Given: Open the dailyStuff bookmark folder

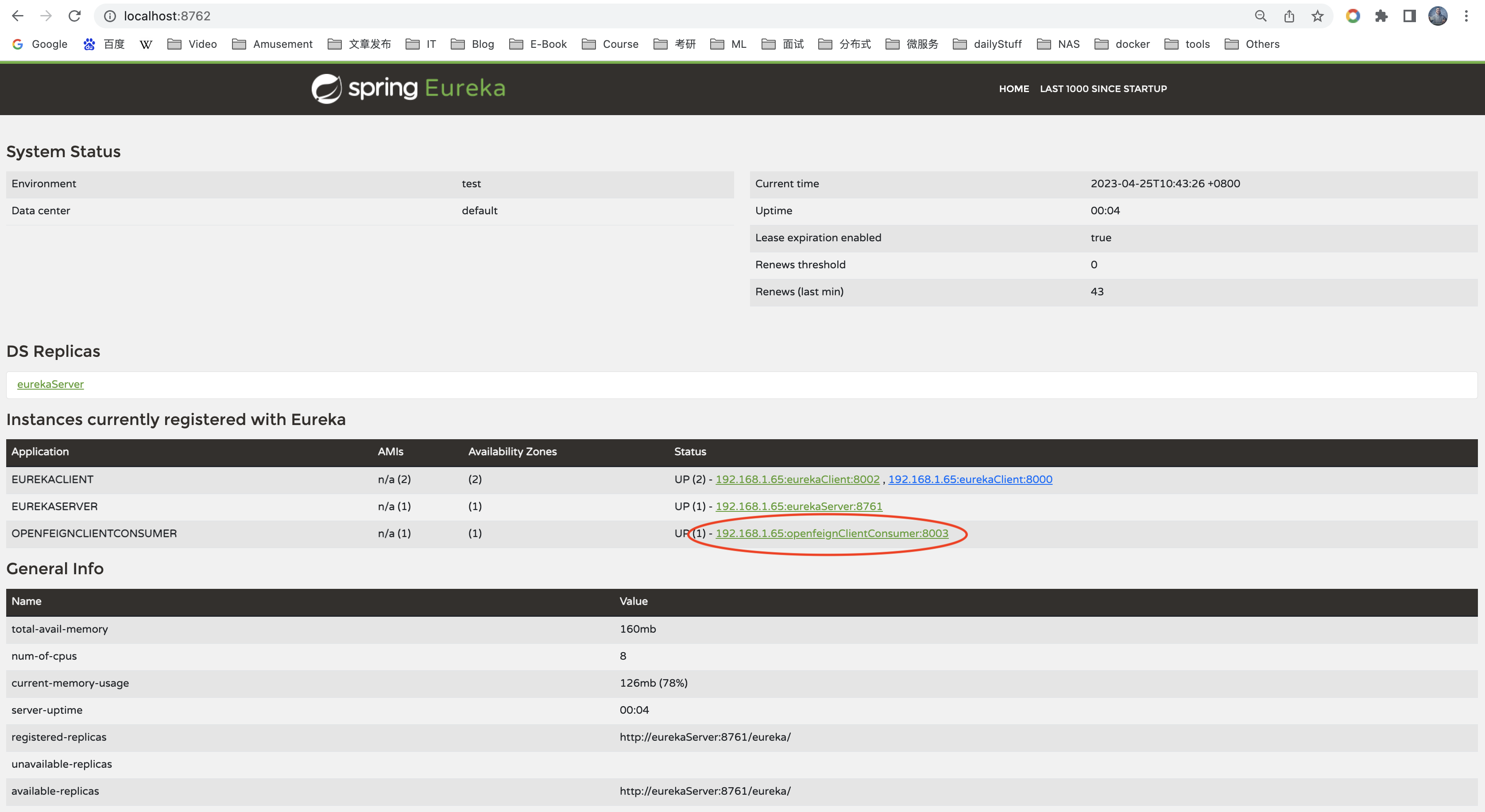Looking at the screenshot, I should pos(987,44).
